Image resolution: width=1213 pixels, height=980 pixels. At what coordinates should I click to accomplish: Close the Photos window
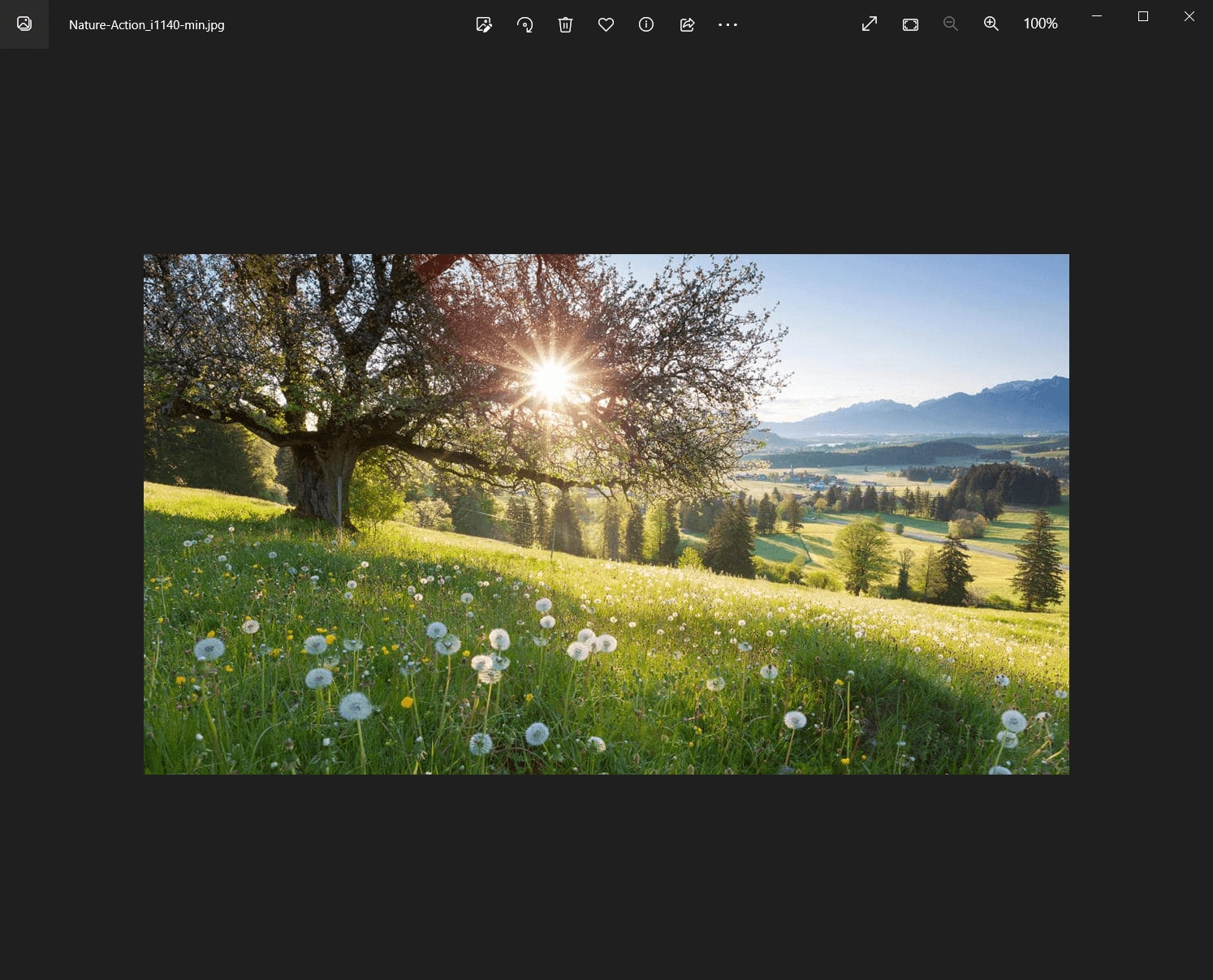point(1189,16)
